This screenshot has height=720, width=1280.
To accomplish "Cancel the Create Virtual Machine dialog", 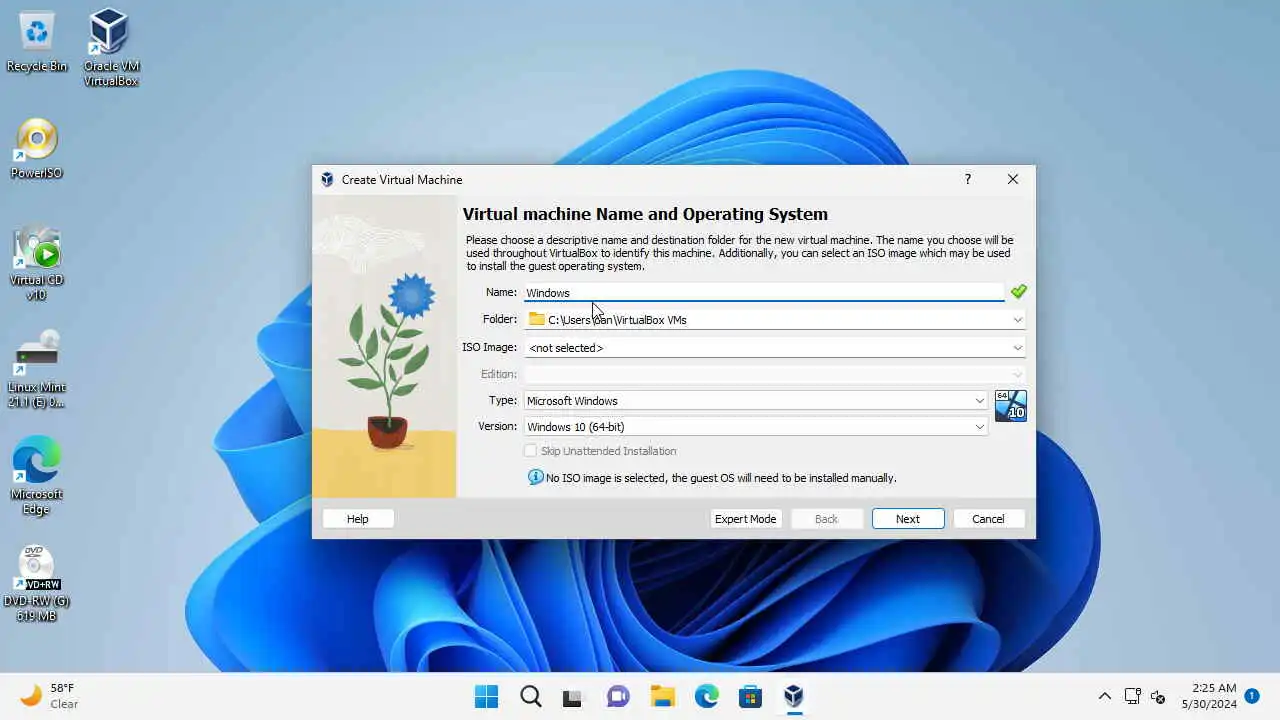I will (988, 518).
